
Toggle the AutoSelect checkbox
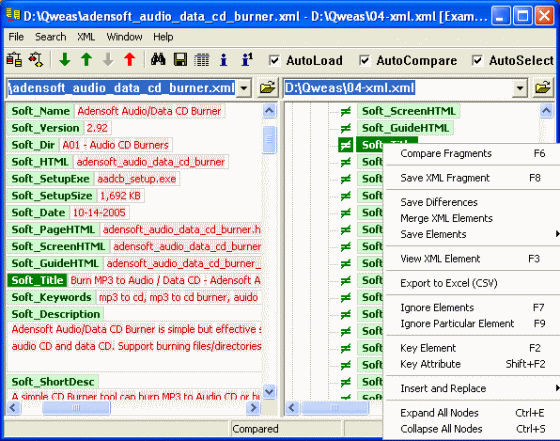point(477,60)
